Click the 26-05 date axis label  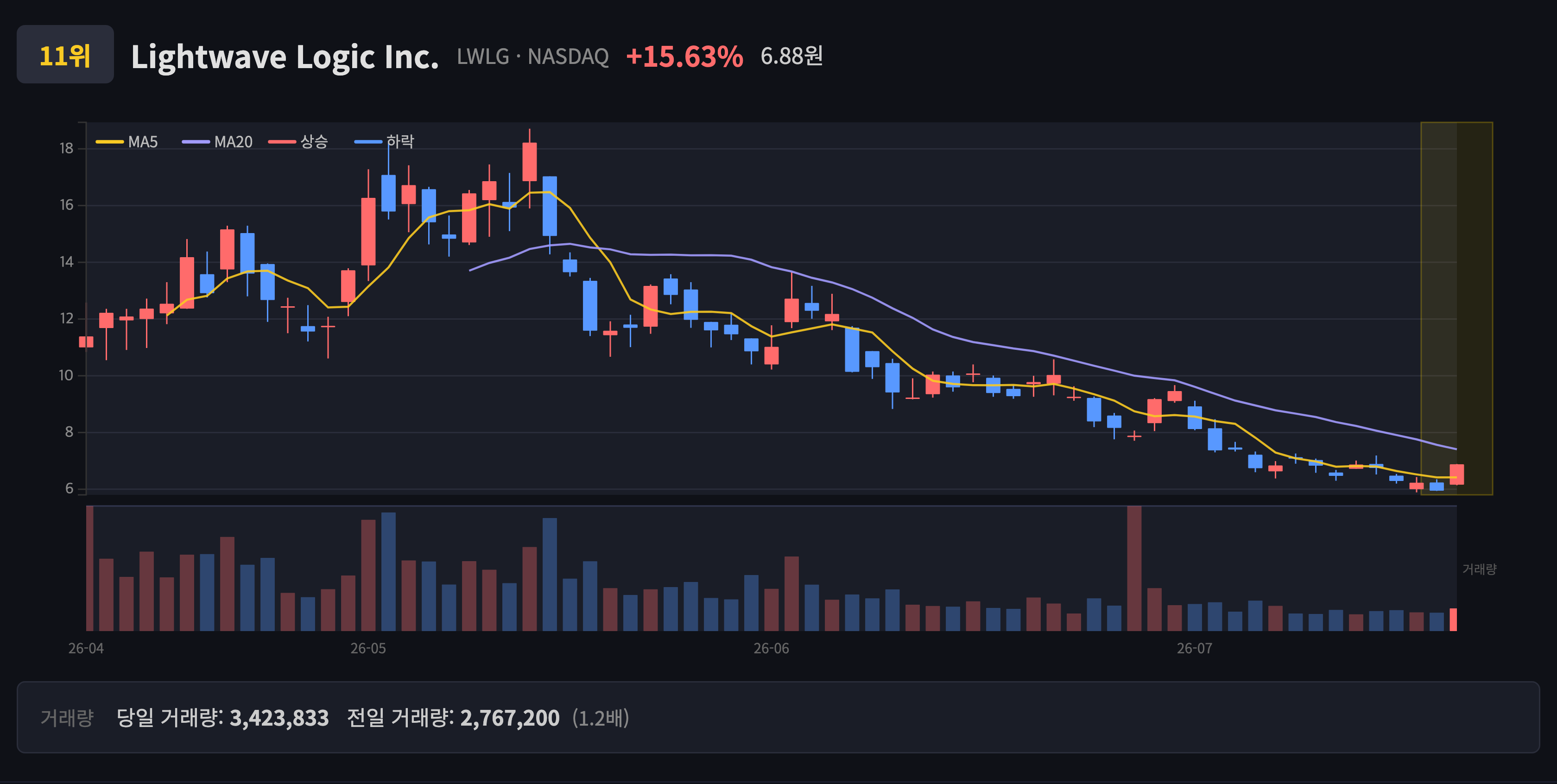pos(368,649)
